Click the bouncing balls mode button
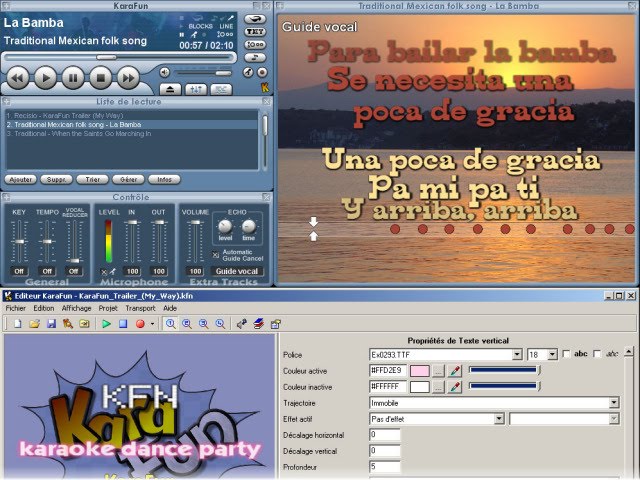The width and height of the screenshot is (640, 480). [x=255, y=45]
